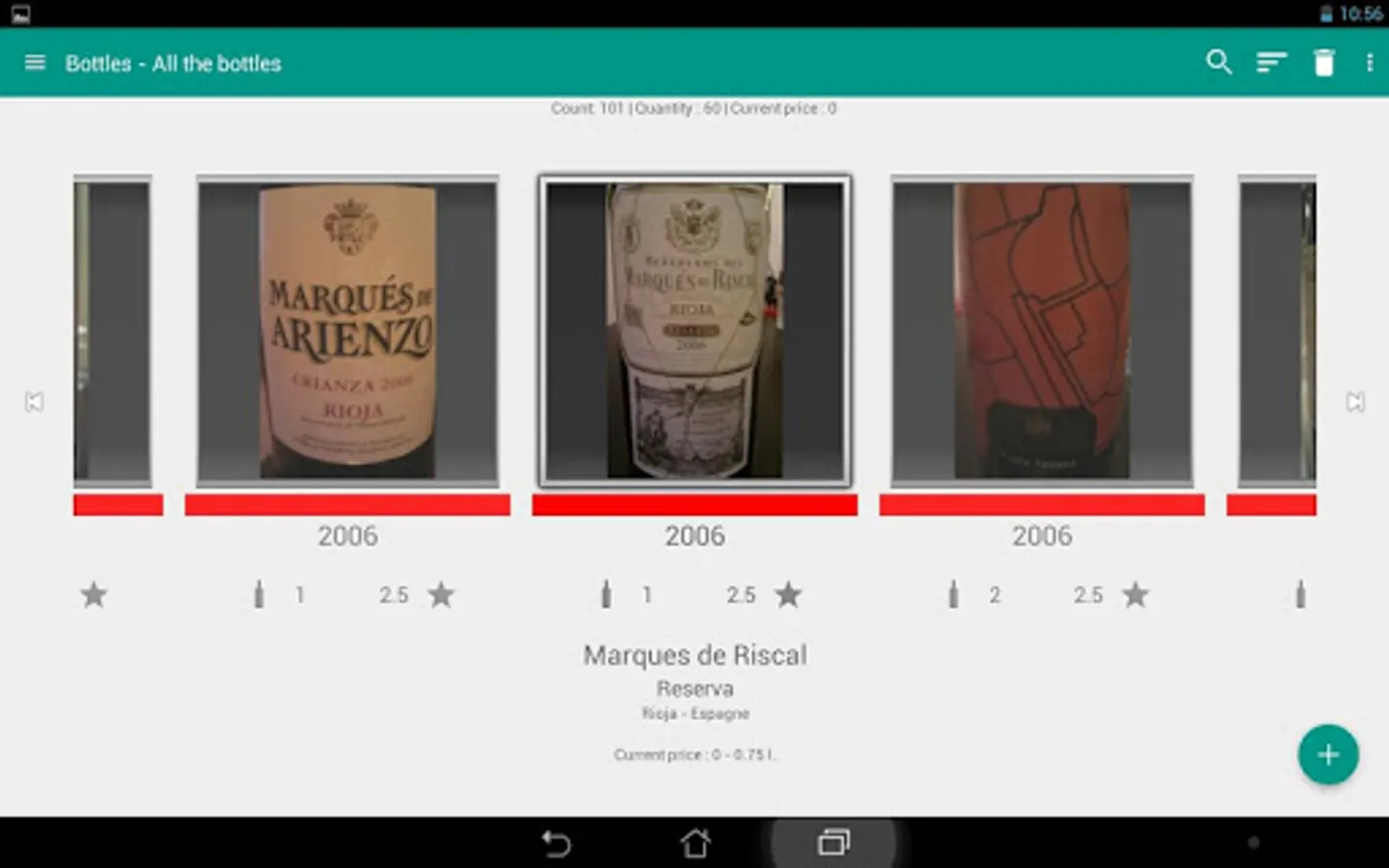Tap the rating star under Marques de Riscal
Screen dimensions: 1389x868
point(788,595)
